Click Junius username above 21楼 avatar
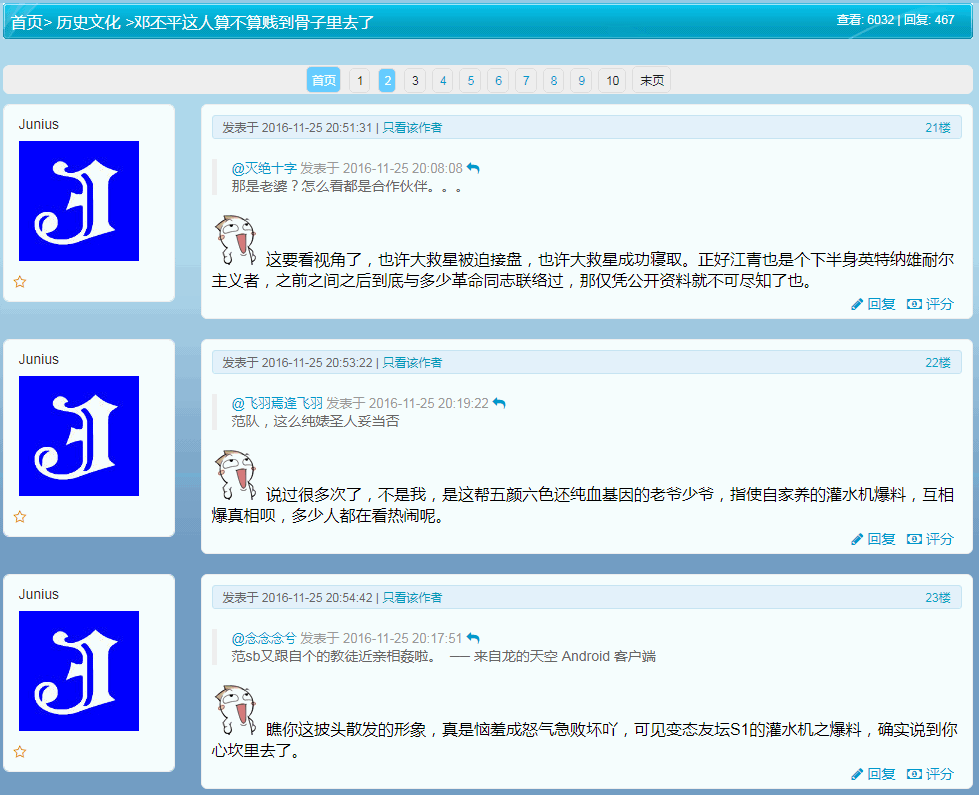The width and height of the screenshot is (979, 795). 39,124
